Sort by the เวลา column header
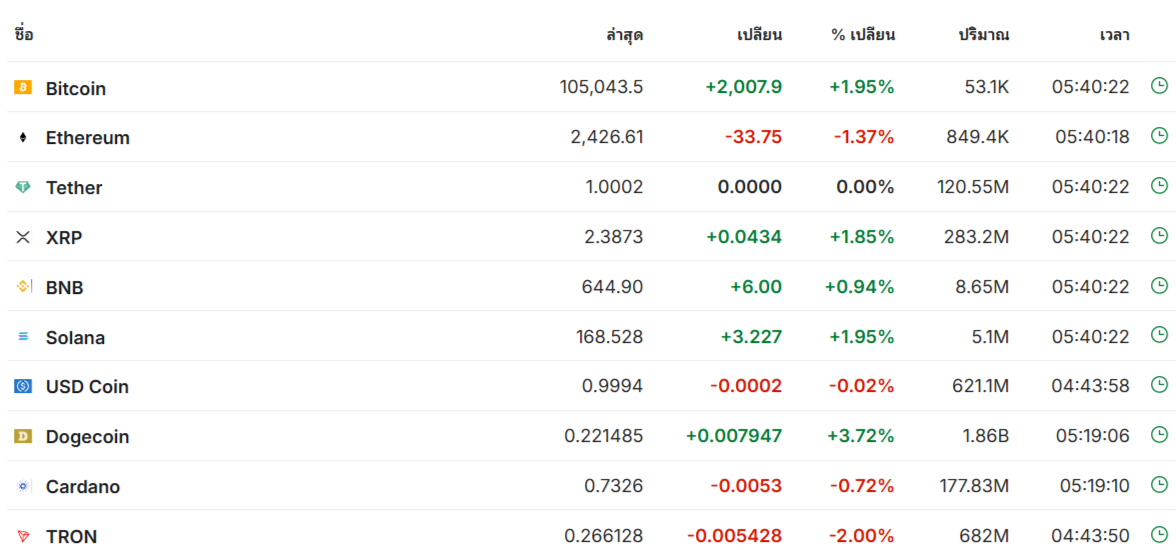1176x550 pixels. point(1114,35)
